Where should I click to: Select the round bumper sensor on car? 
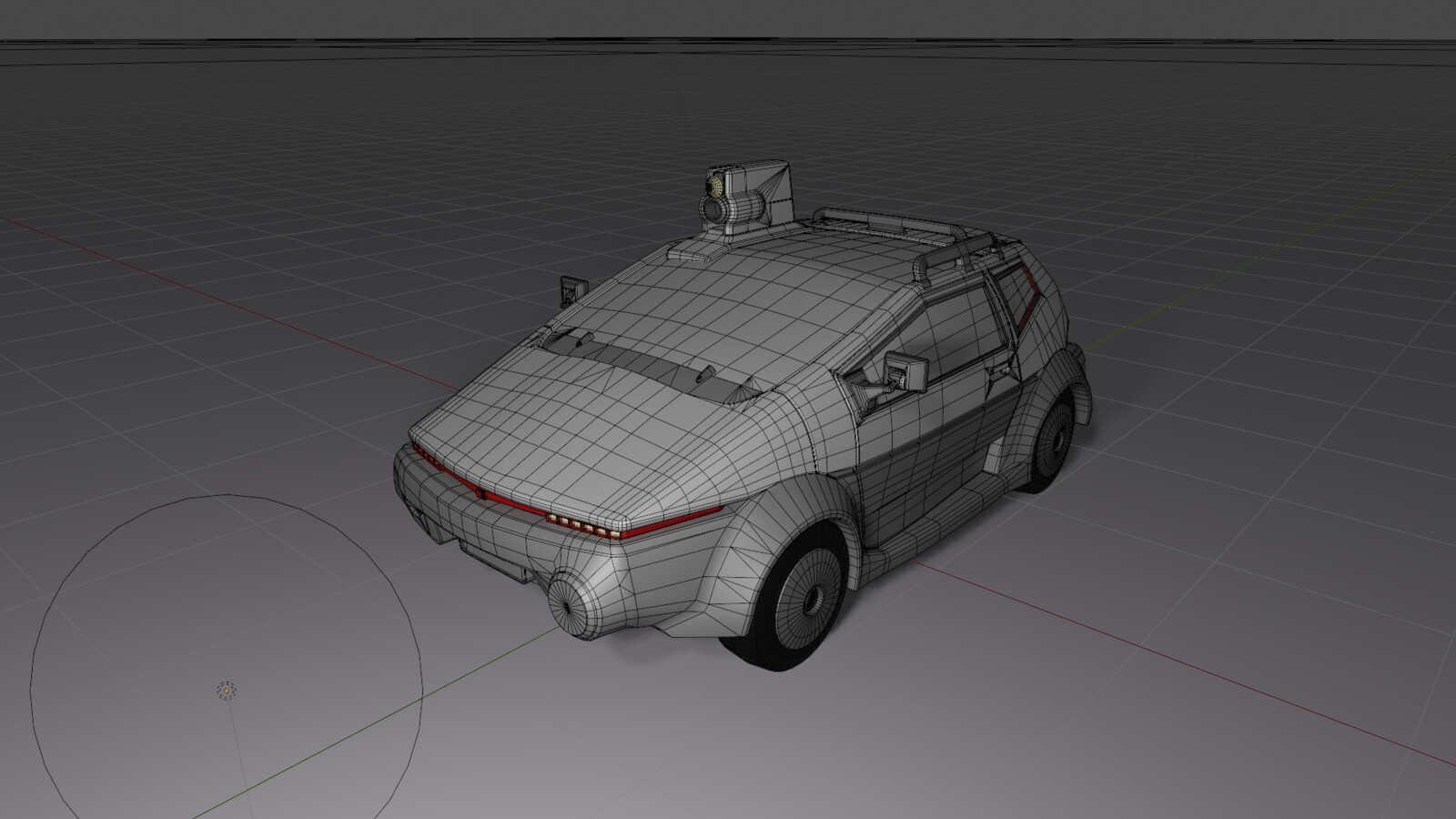click(573, 605)
